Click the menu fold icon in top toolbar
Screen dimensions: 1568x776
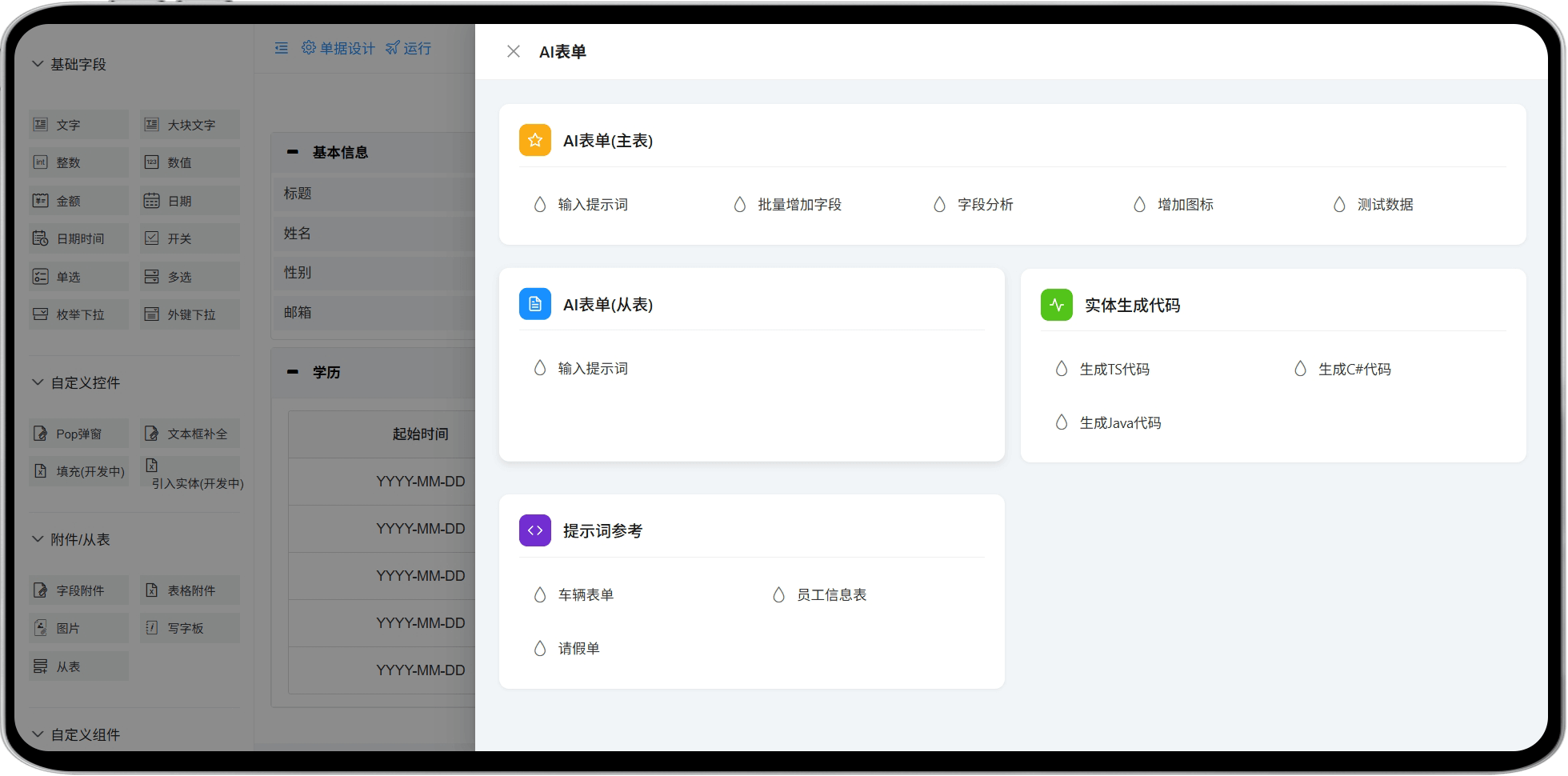coord(282,48)
